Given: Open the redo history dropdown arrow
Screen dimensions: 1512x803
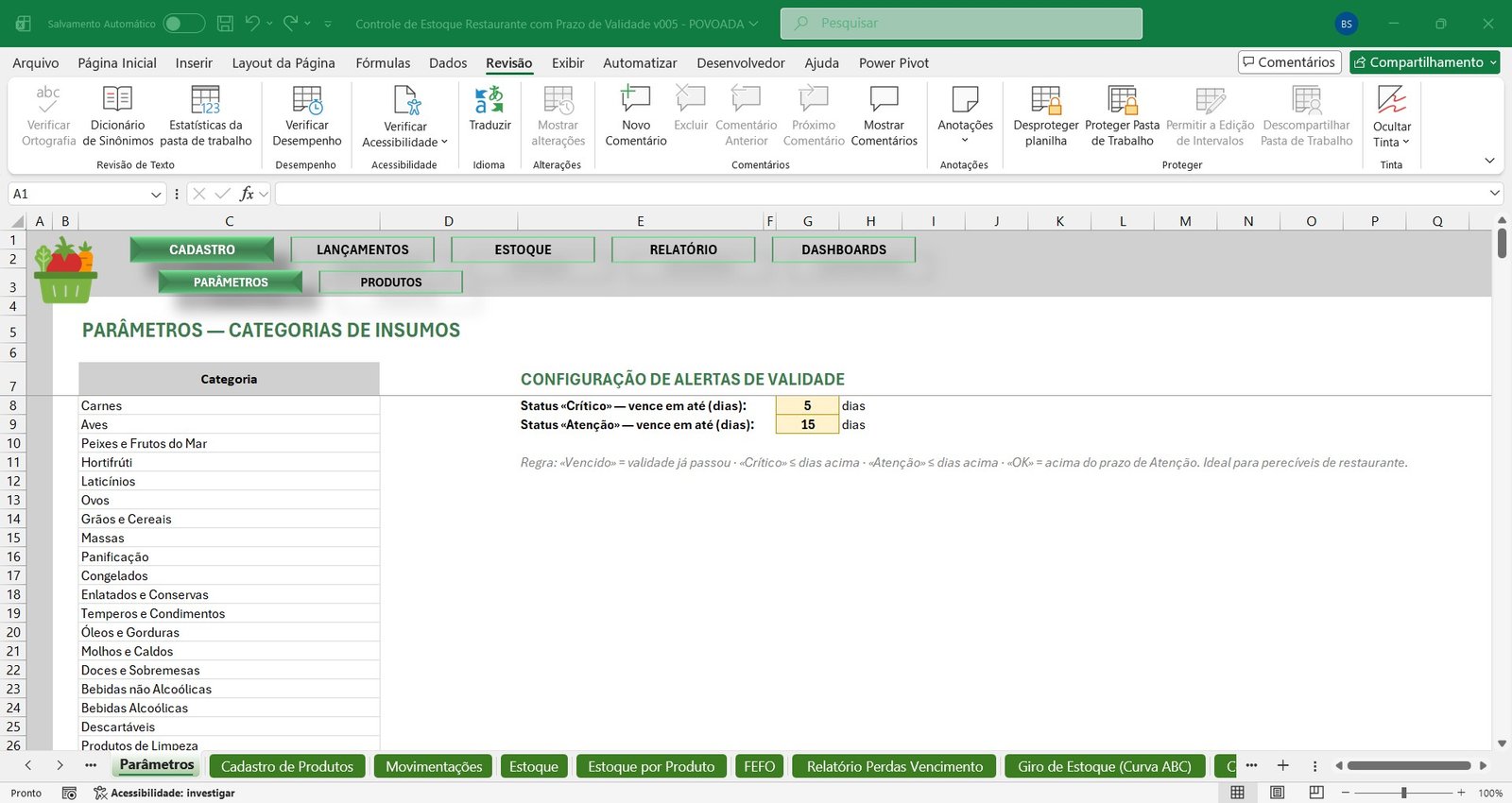Looking at the screenshot, I should 308,24.
